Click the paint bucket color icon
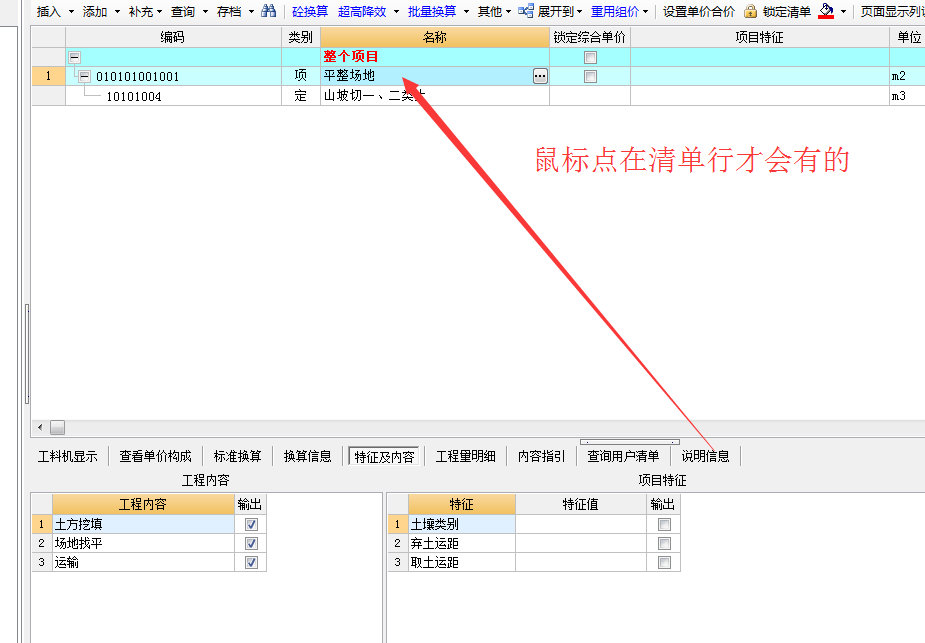 click(x=826, y=11)
